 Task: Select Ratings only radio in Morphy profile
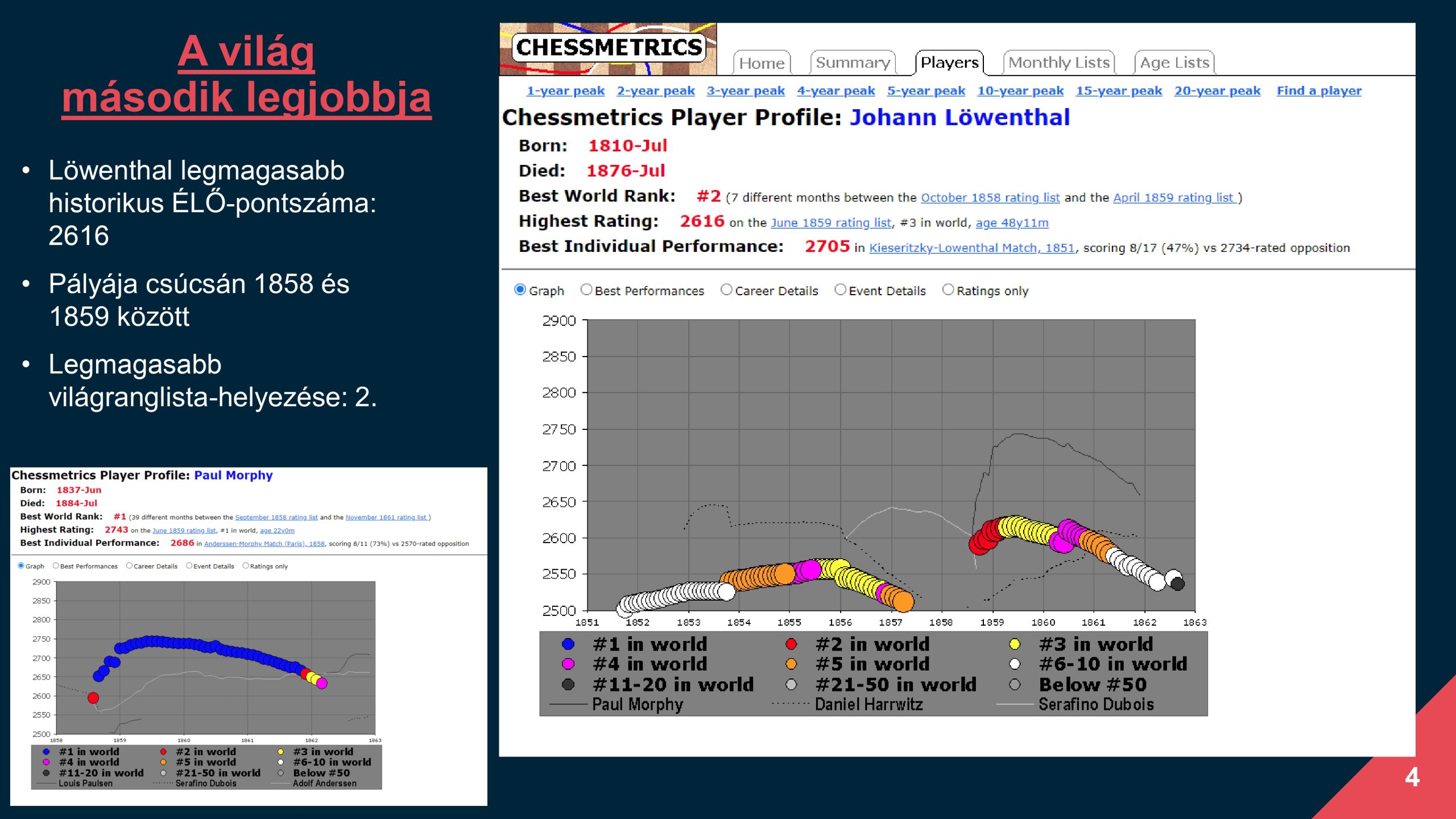pos(246,566)
